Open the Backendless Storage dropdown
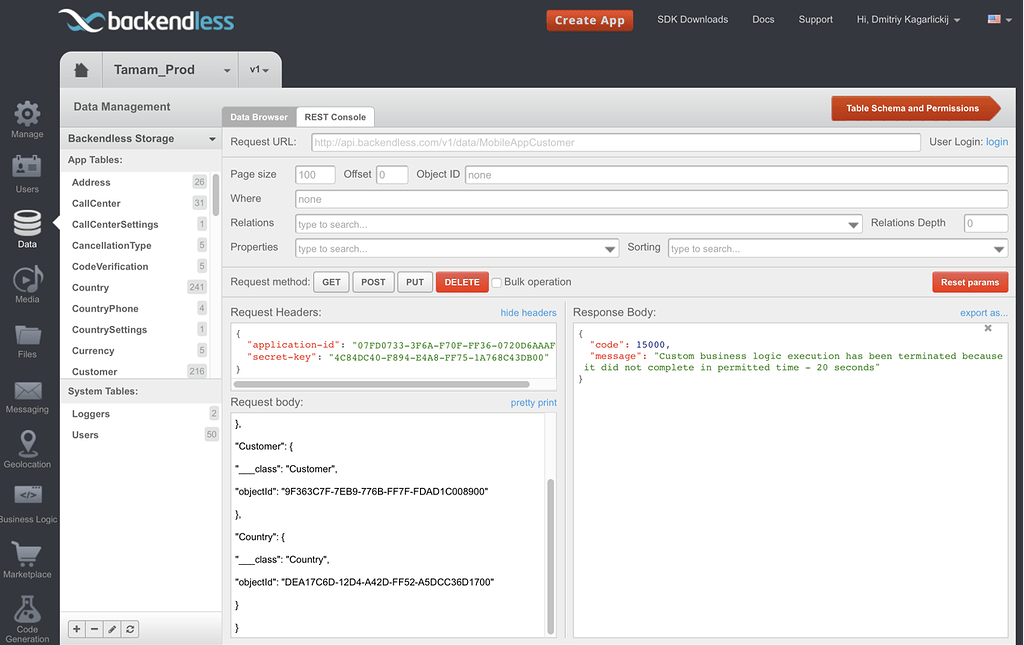1024x645 pixels. [x=140, y=138]
